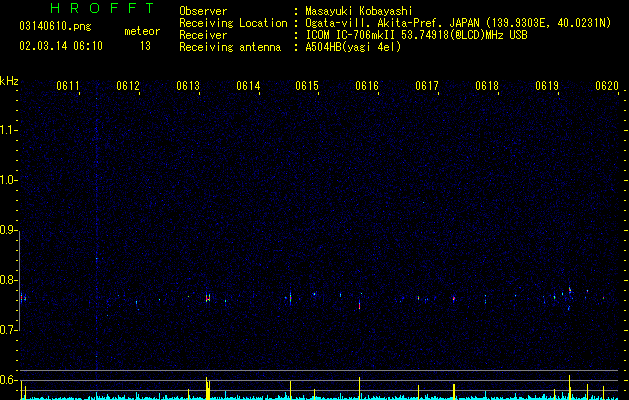Click the 0.9 kHz axis label

[9, 230]
